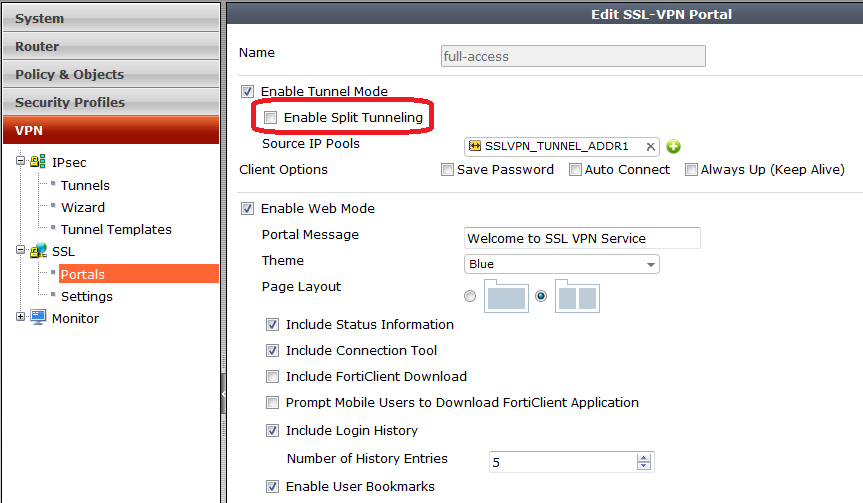Click the Source IP Pools selection box
Screen dimensions: 863x503
(561, 146)
